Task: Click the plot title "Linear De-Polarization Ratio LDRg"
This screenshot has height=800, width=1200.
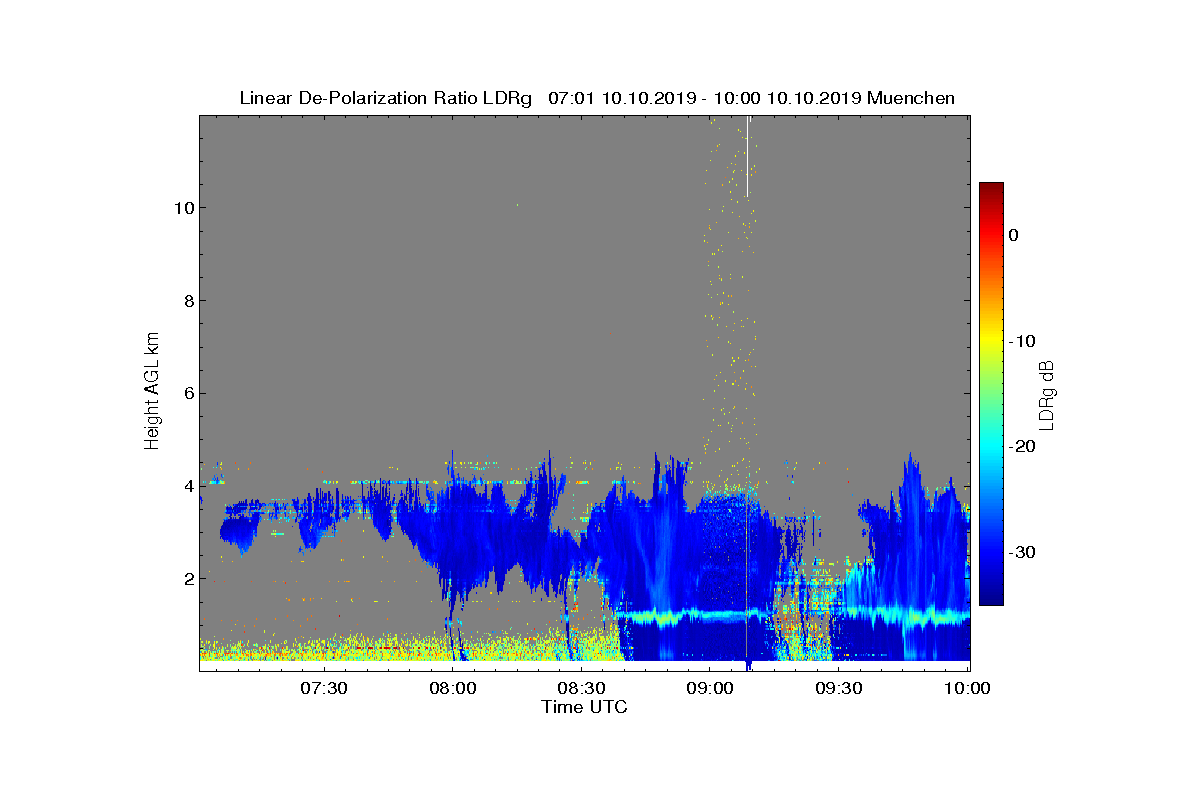Action: coord(387,98)
